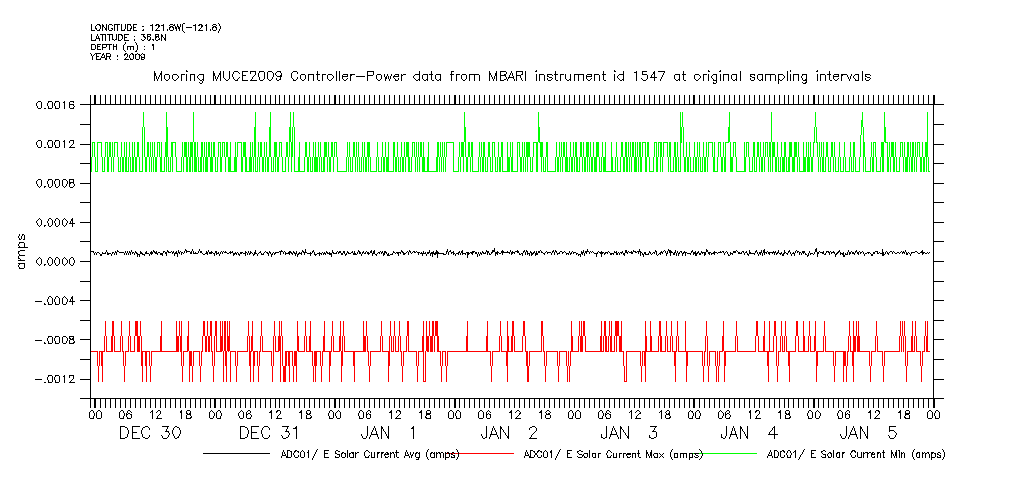Select the 0.0000 y-axis tick label
This screenshot has width=1009, height=504.
[56, 262]
